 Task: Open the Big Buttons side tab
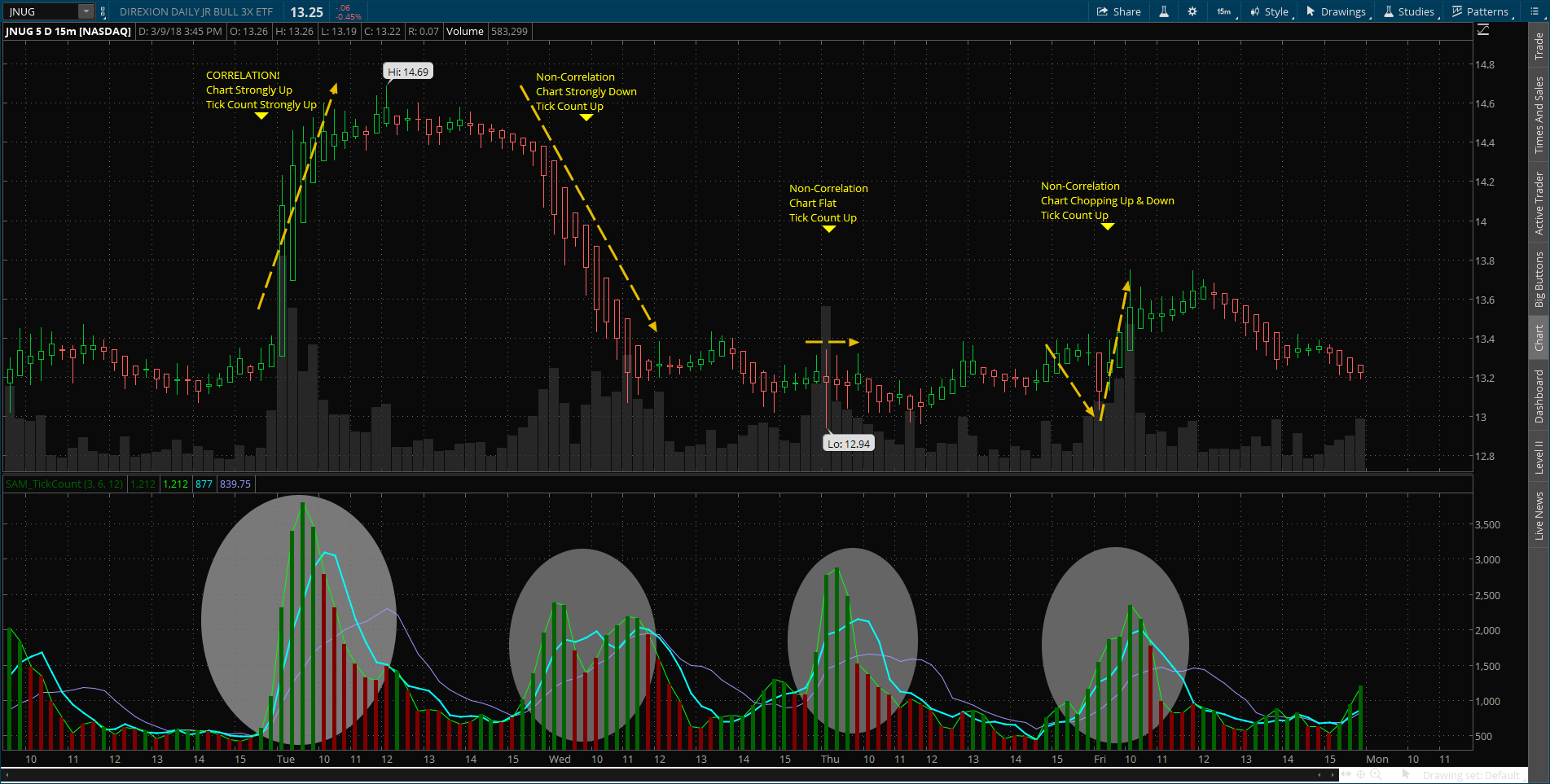pos(1539,278)
